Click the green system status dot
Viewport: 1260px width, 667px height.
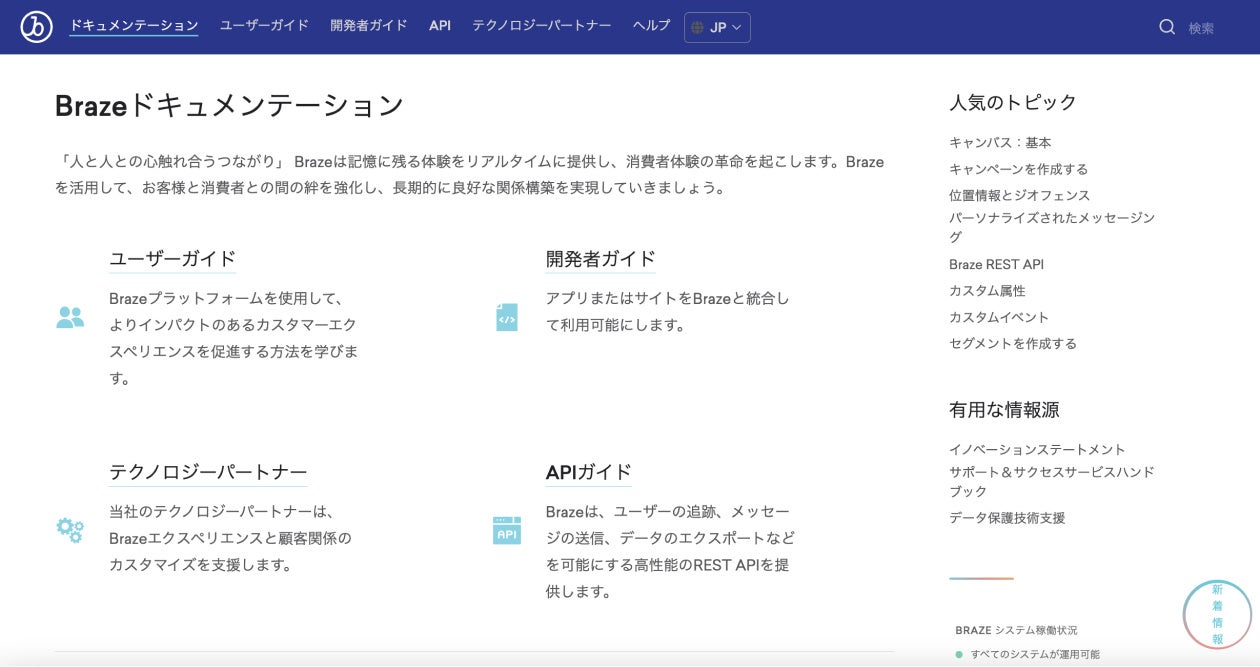pyautogui.click(x=959, y=655)
